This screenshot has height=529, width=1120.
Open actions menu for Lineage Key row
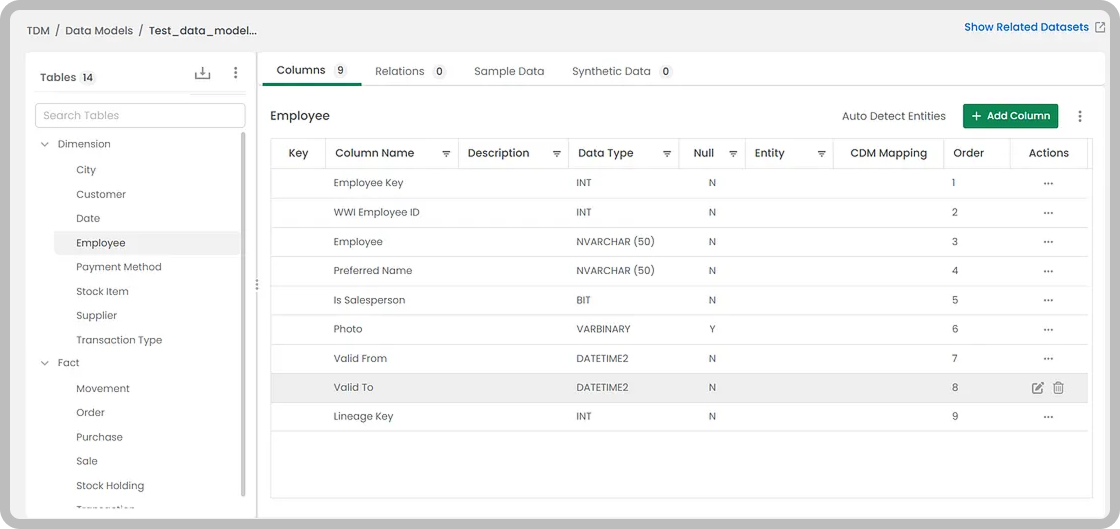pos(1048,417)
